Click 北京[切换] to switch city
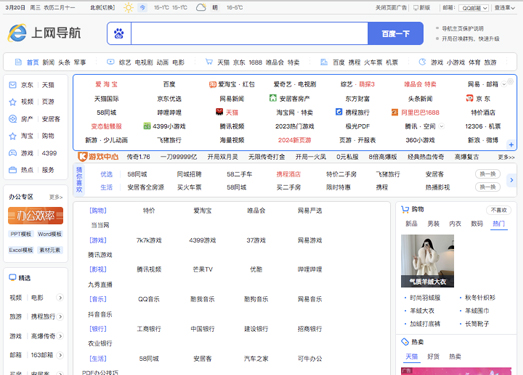The height and width of the screenshot is (375, 523). pyautogui.click(x=102, y=7)
